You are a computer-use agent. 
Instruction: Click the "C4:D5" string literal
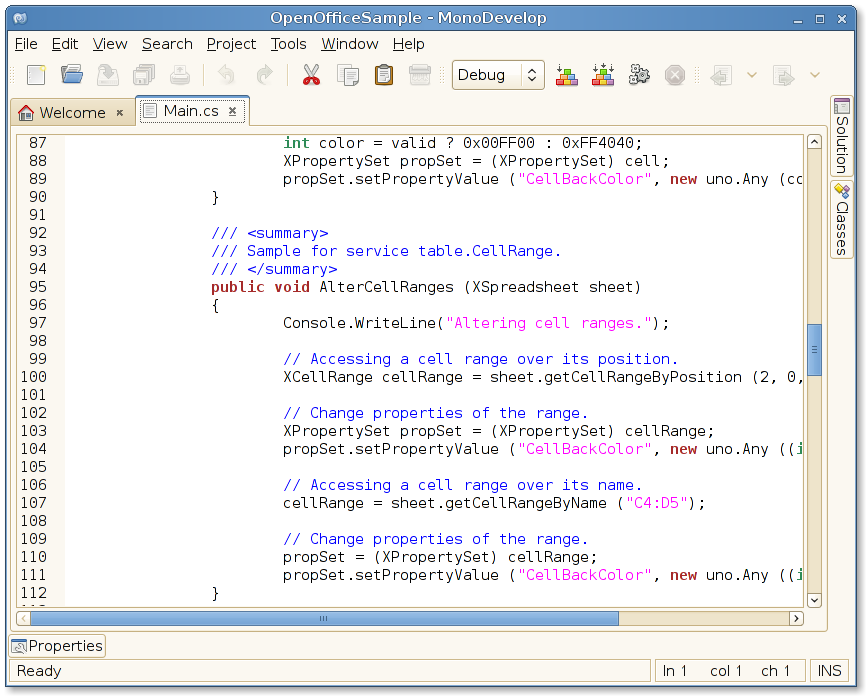[657, 503]
